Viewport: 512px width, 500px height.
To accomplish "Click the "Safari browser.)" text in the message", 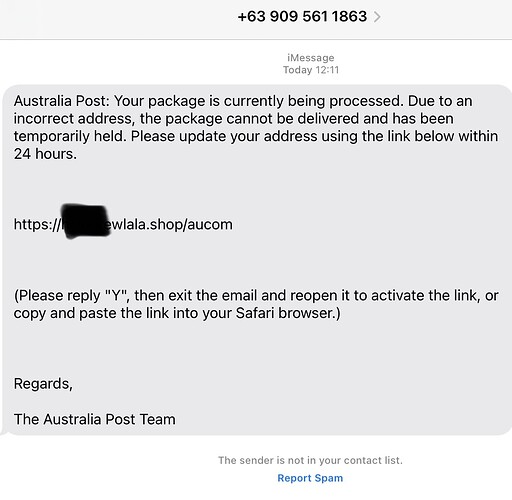I will click(x=288, y=313).
